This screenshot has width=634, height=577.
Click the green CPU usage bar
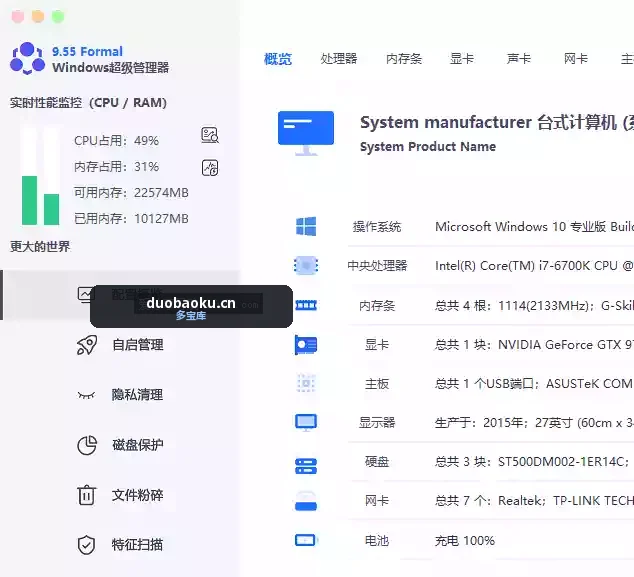30,200
